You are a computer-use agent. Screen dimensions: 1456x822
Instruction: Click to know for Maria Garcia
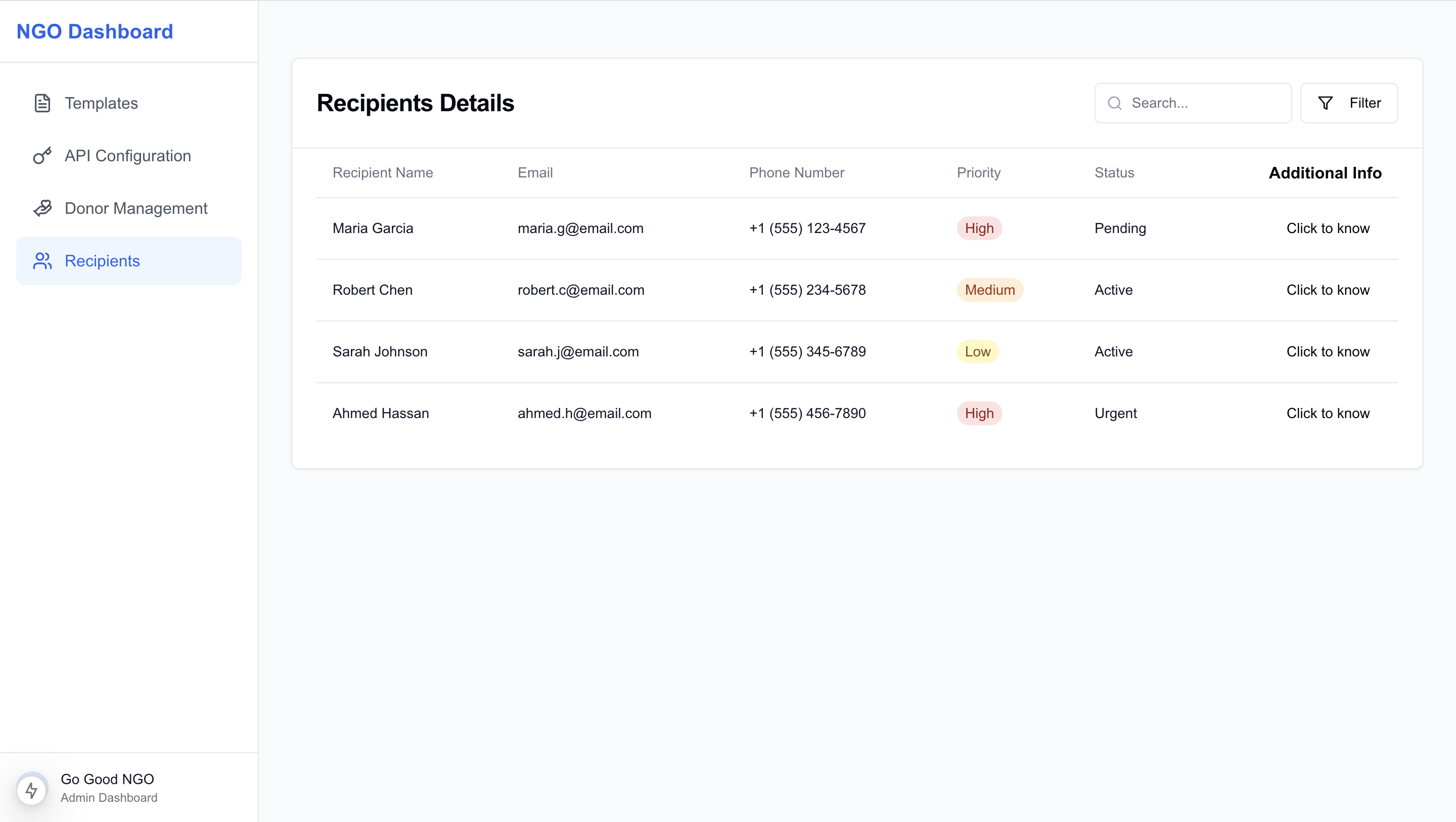pos(1328,229)
